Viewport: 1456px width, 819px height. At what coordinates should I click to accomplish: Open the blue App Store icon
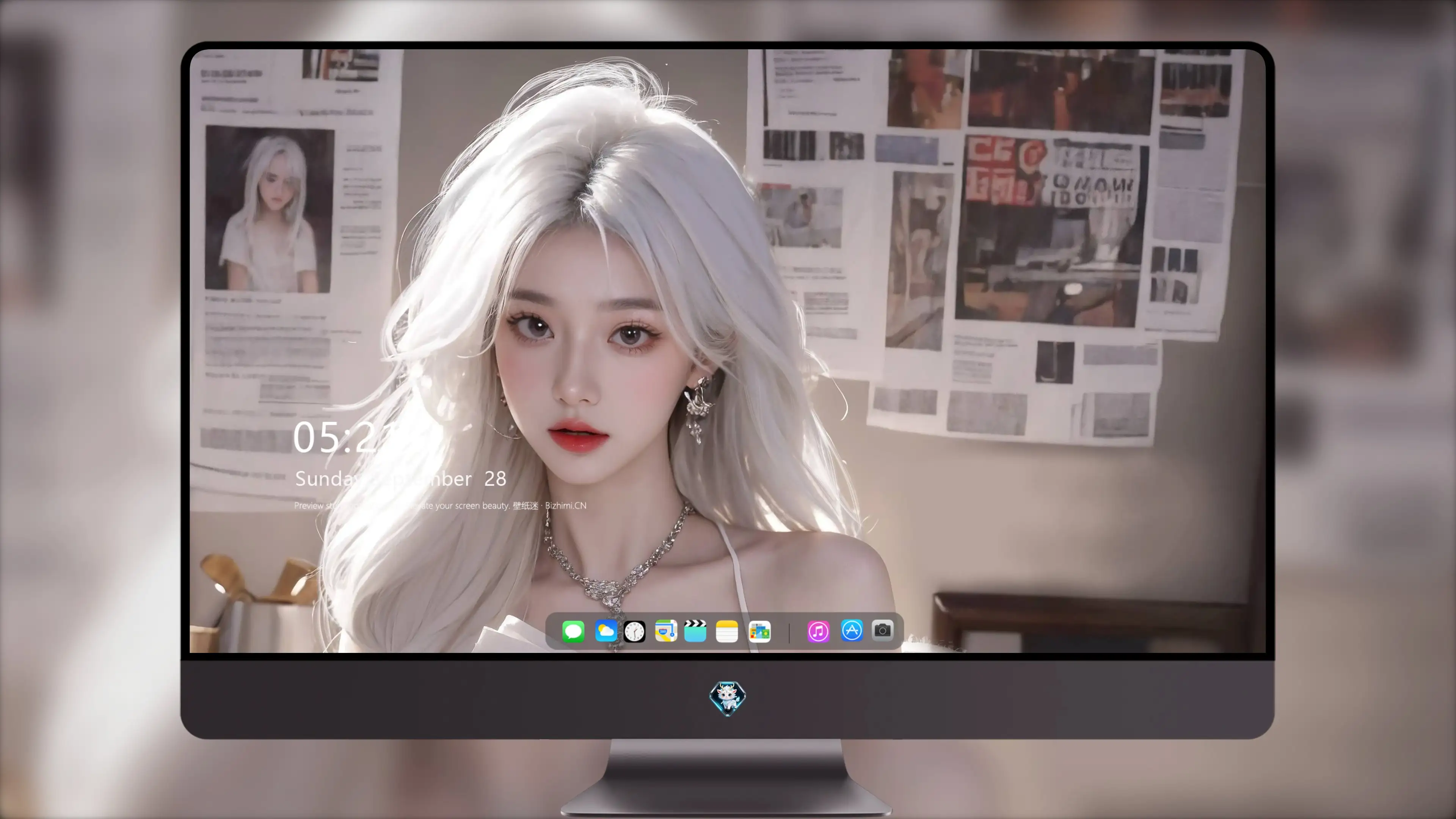coord(852,630)
